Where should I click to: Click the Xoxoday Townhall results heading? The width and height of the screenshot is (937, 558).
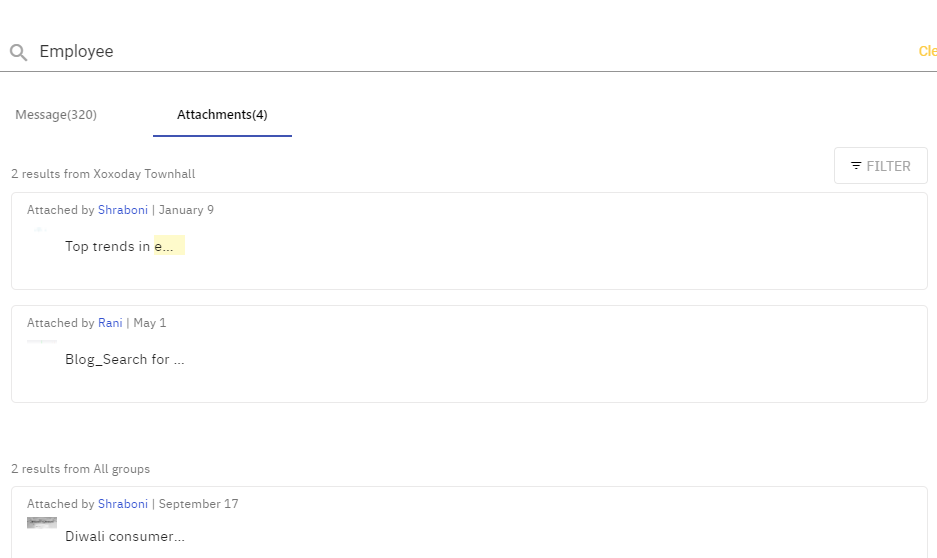[x=103, y=174]
